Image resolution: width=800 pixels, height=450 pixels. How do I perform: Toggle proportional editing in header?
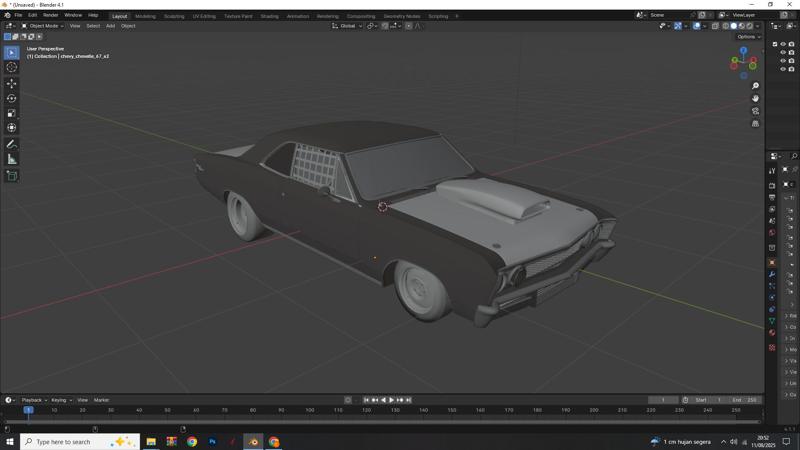point(409,26)
